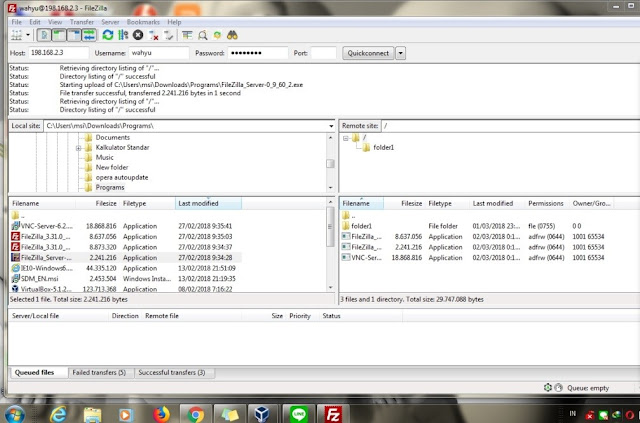640x423 pixels.
Task: Click the FileZilla_Server file icon in local list
Action: (15, 257)
